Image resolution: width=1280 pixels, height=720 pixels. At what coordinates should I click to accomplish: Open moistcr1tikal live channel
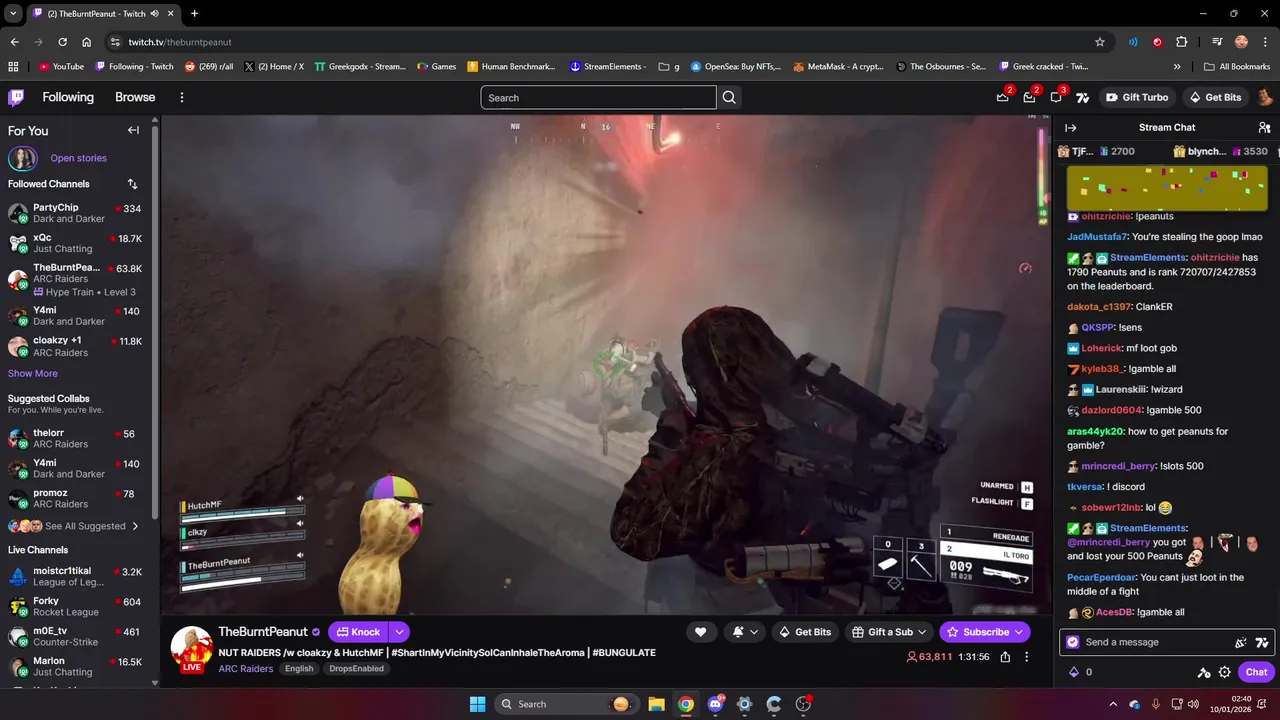tap(75, 576)
